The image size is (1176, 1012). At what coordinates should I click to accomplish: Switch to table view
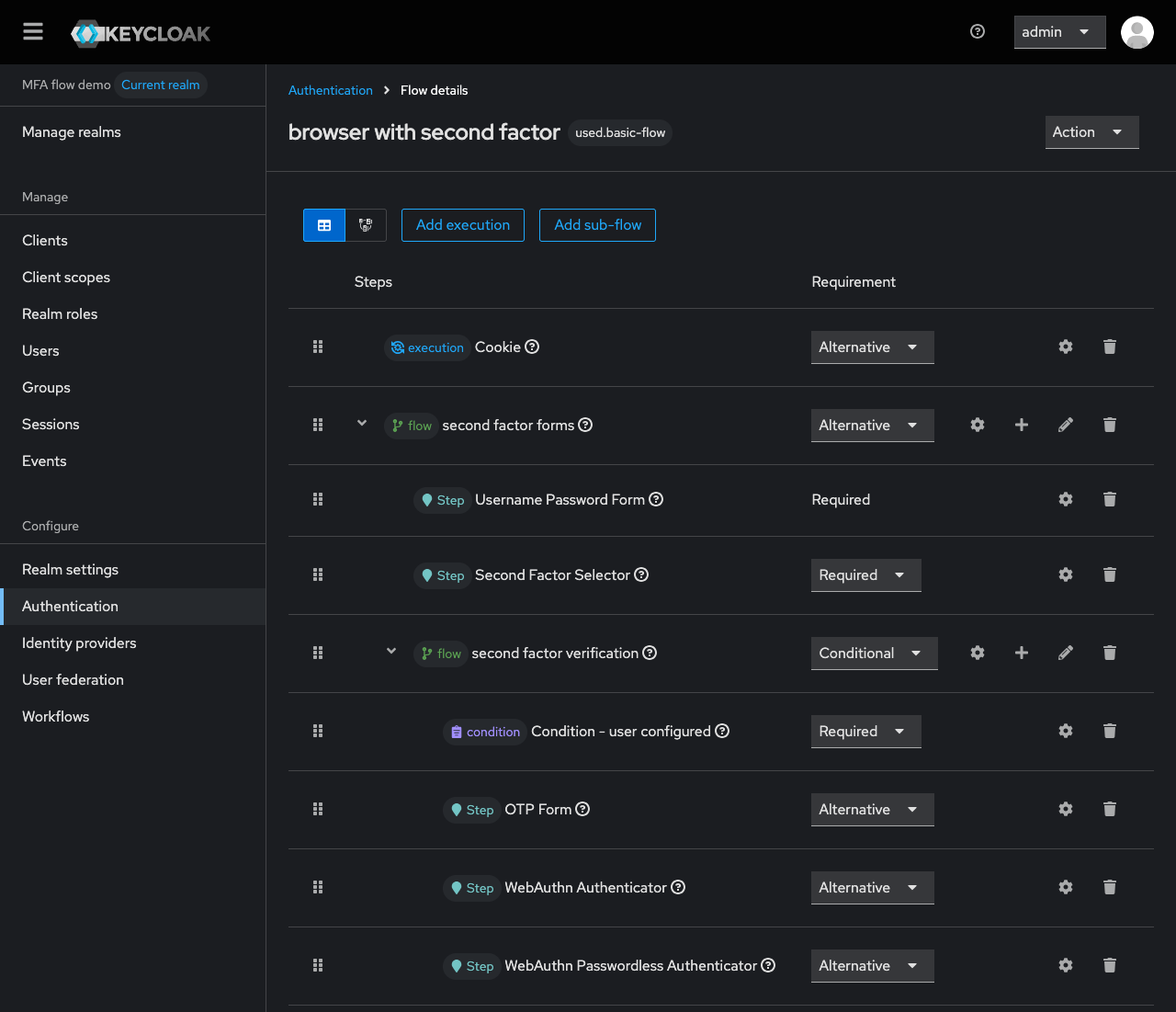(x=324, y=225)
